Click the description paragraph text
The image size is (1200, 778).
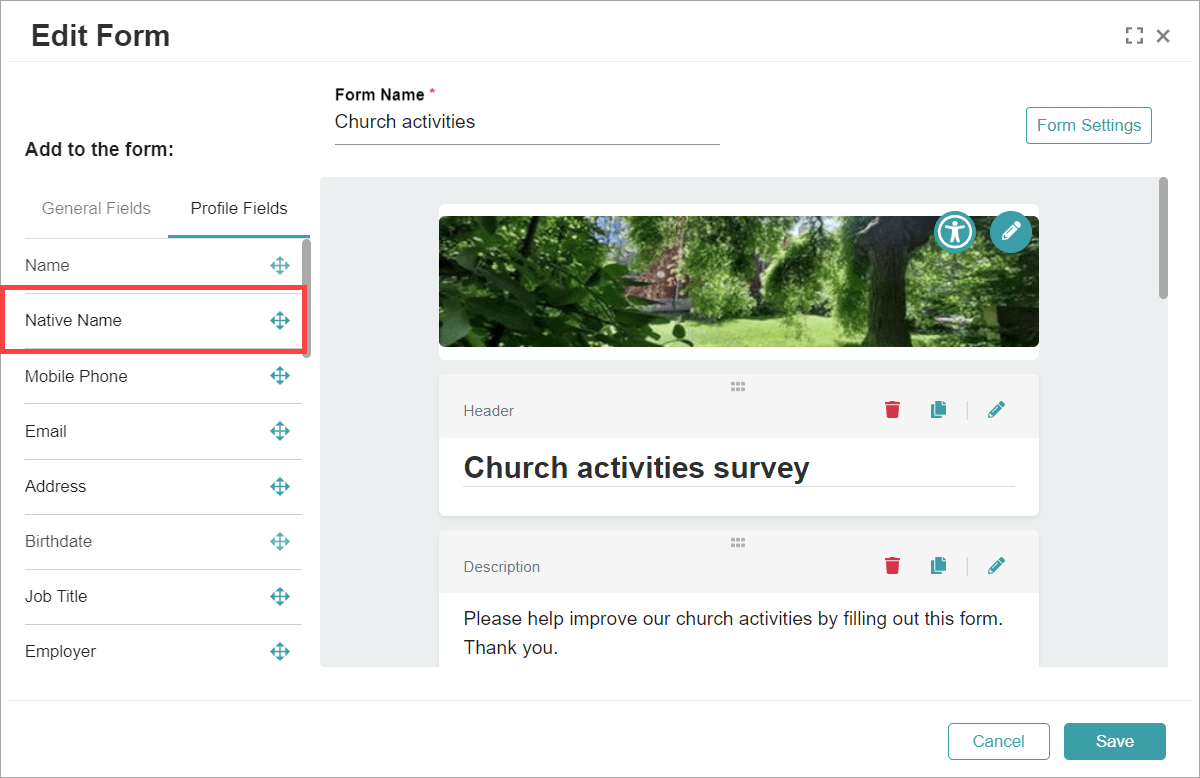click(x=733, y=633)
